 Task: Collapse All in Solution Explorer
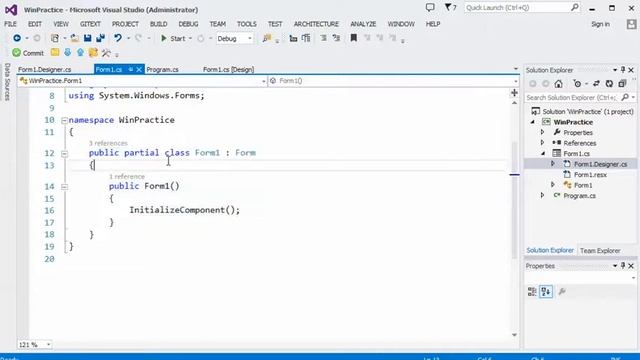622,84
